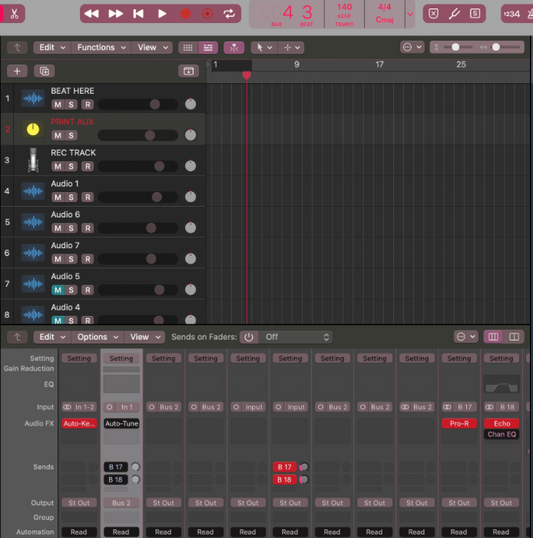Open the Echo plugin slot
Screen dimensions: 533x538
[501, 423]
